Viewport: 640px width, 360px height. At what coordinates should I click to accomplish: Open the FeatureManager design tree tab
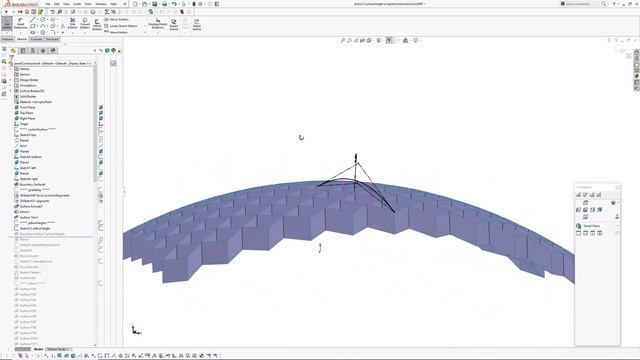click(13, 51)
